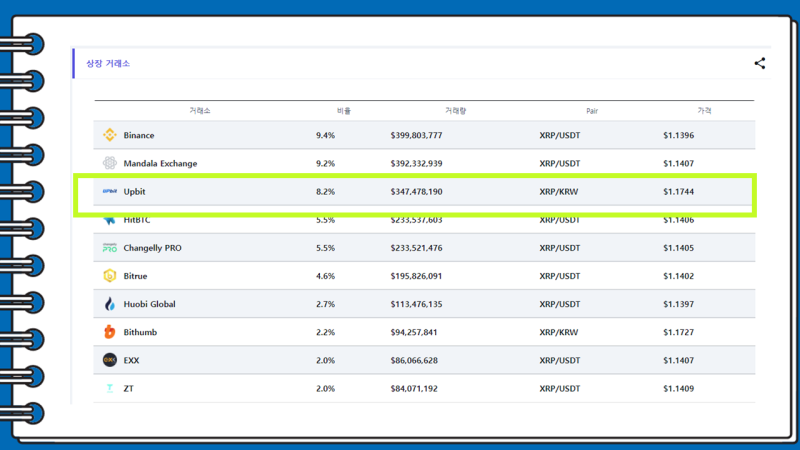The image size is (800, 450).
Task: Click the Pair column header
Action: [x=592, y=111]
